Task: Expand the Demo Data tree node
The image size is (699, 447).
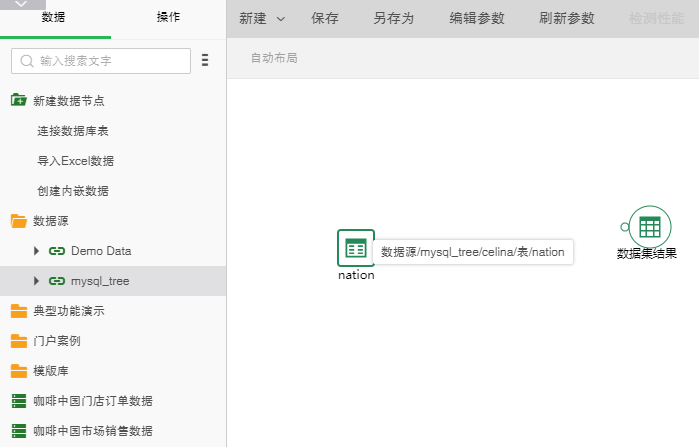Action: 37,251
